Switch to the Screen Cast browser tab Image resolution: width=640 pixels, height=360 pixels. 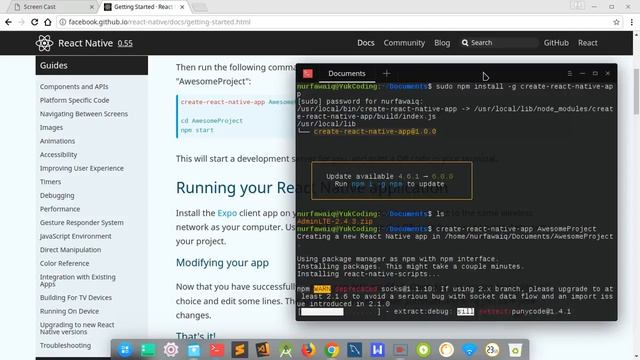(x=53, y=7)
